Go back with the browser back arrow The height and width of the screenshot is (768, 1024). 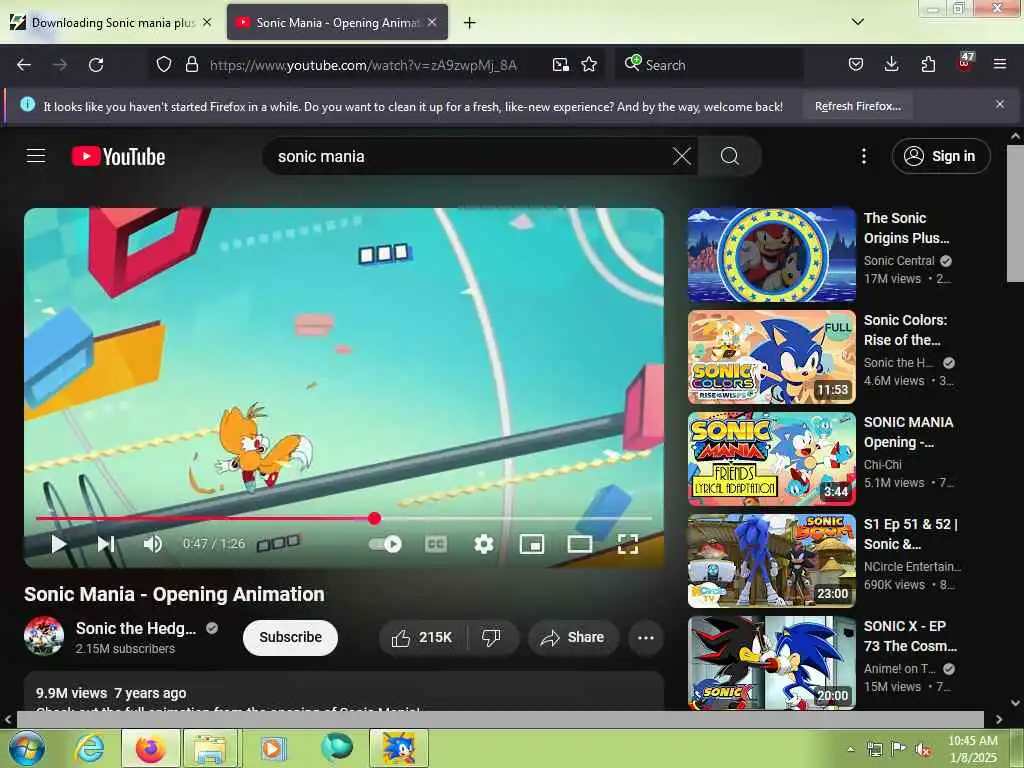coord(24,65)
